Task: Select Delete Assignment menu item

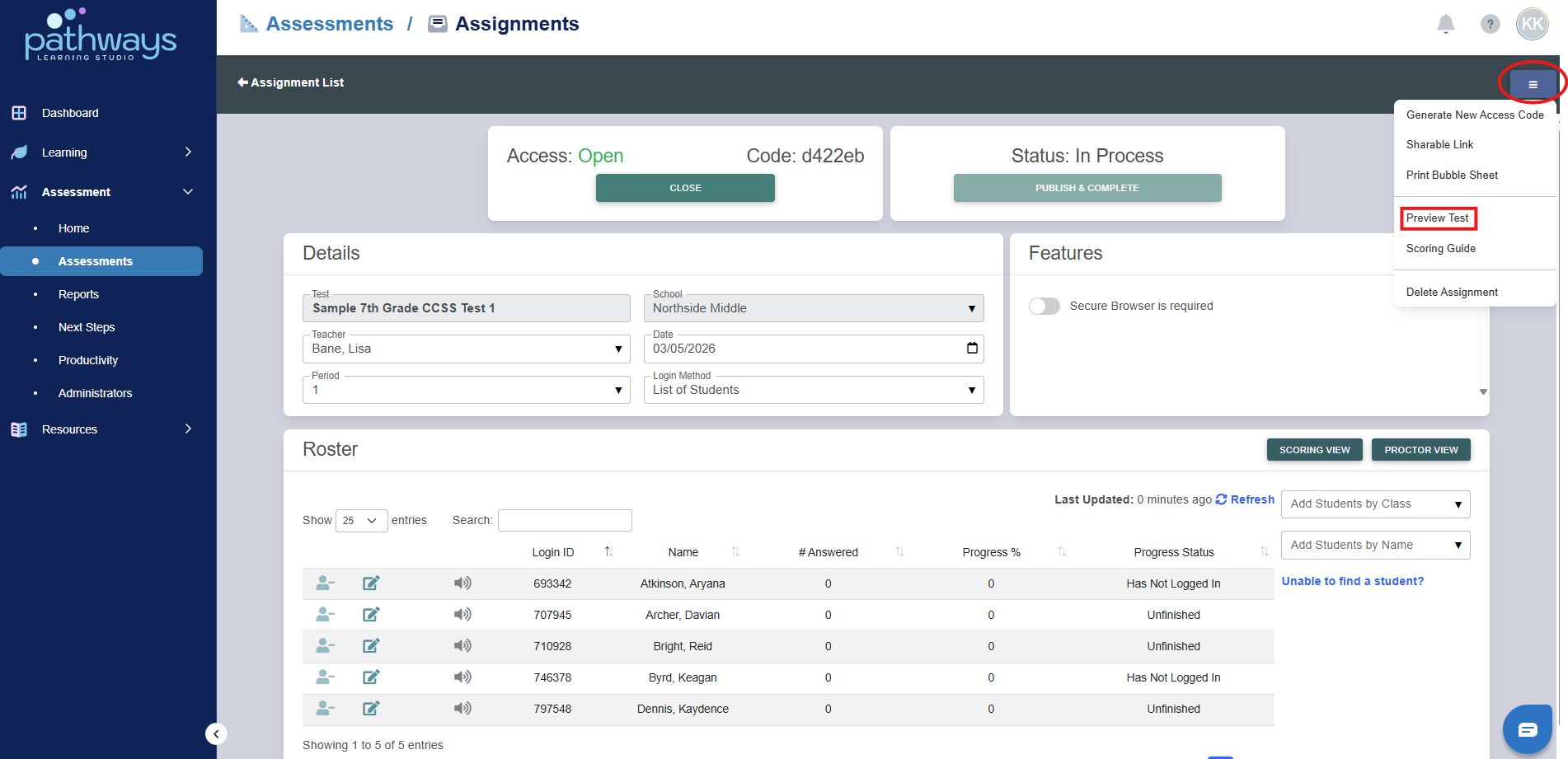Action: (1452, 292)
